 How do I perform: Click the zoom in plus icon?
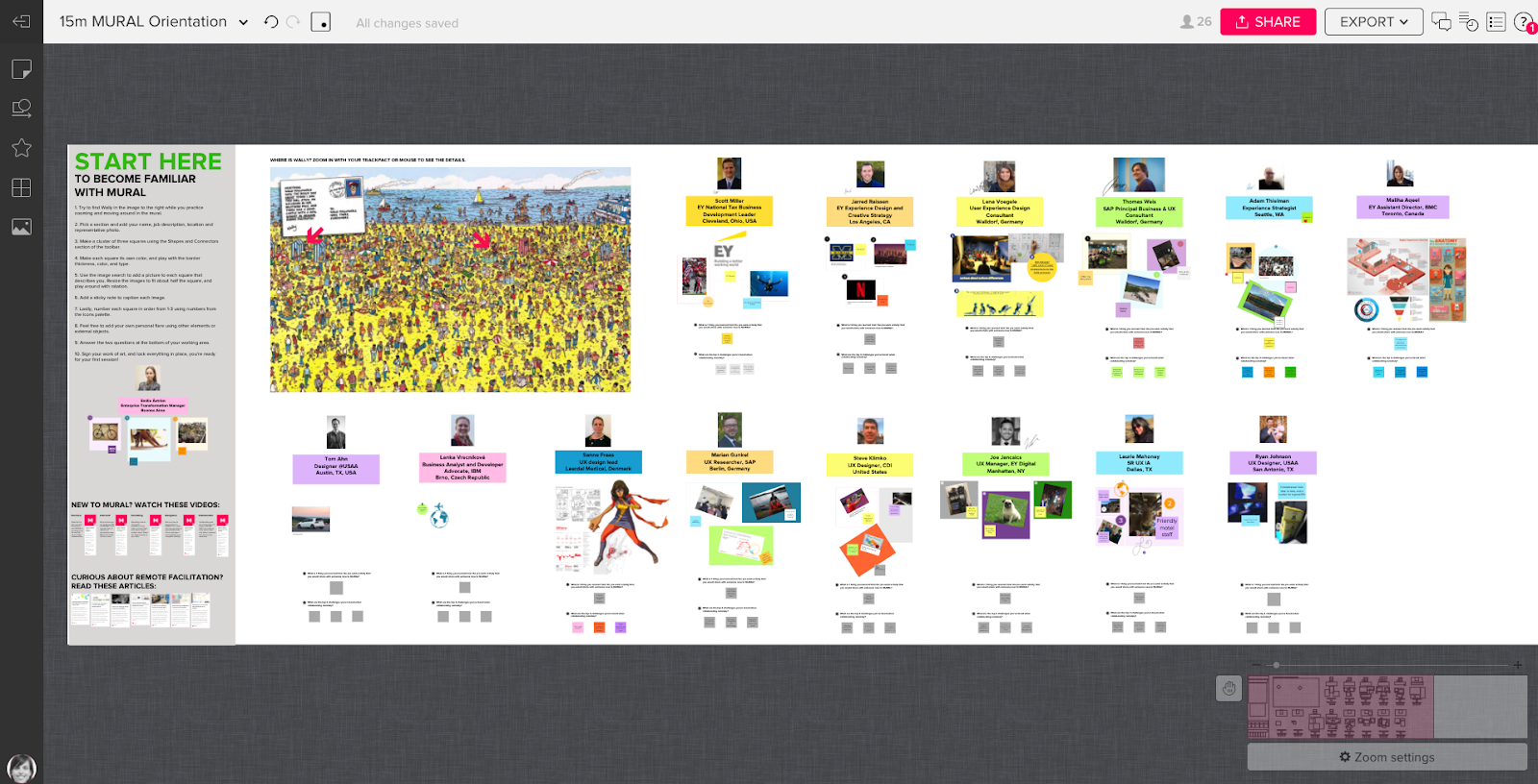[1518, 665]
